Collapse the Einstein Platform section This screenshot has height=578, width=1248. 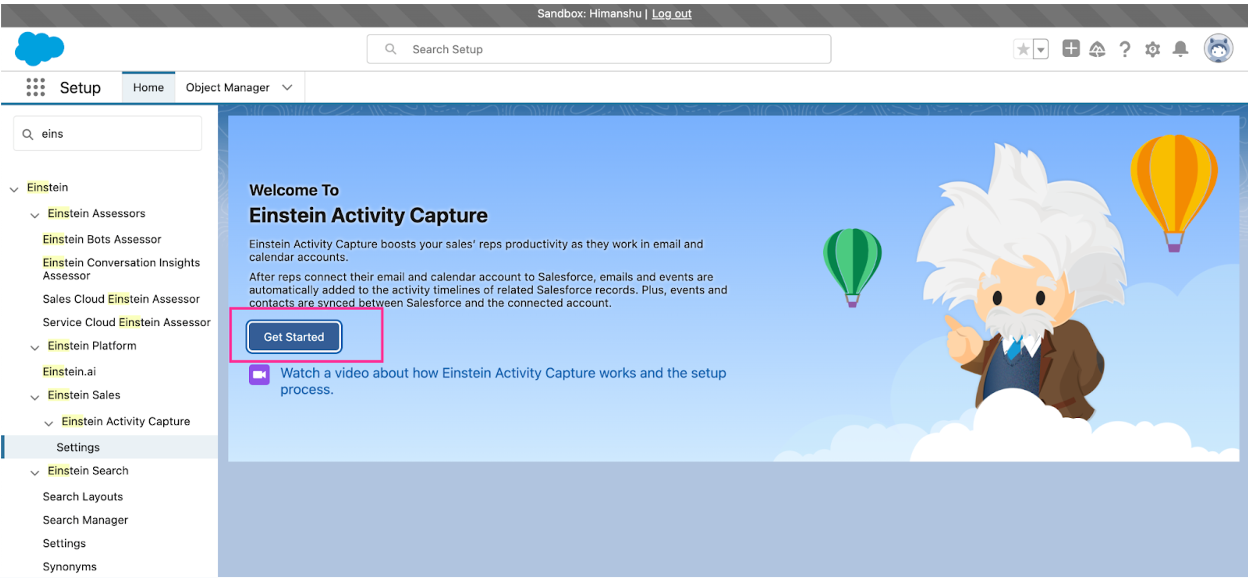pyautogui.click(x=35, y=347)
